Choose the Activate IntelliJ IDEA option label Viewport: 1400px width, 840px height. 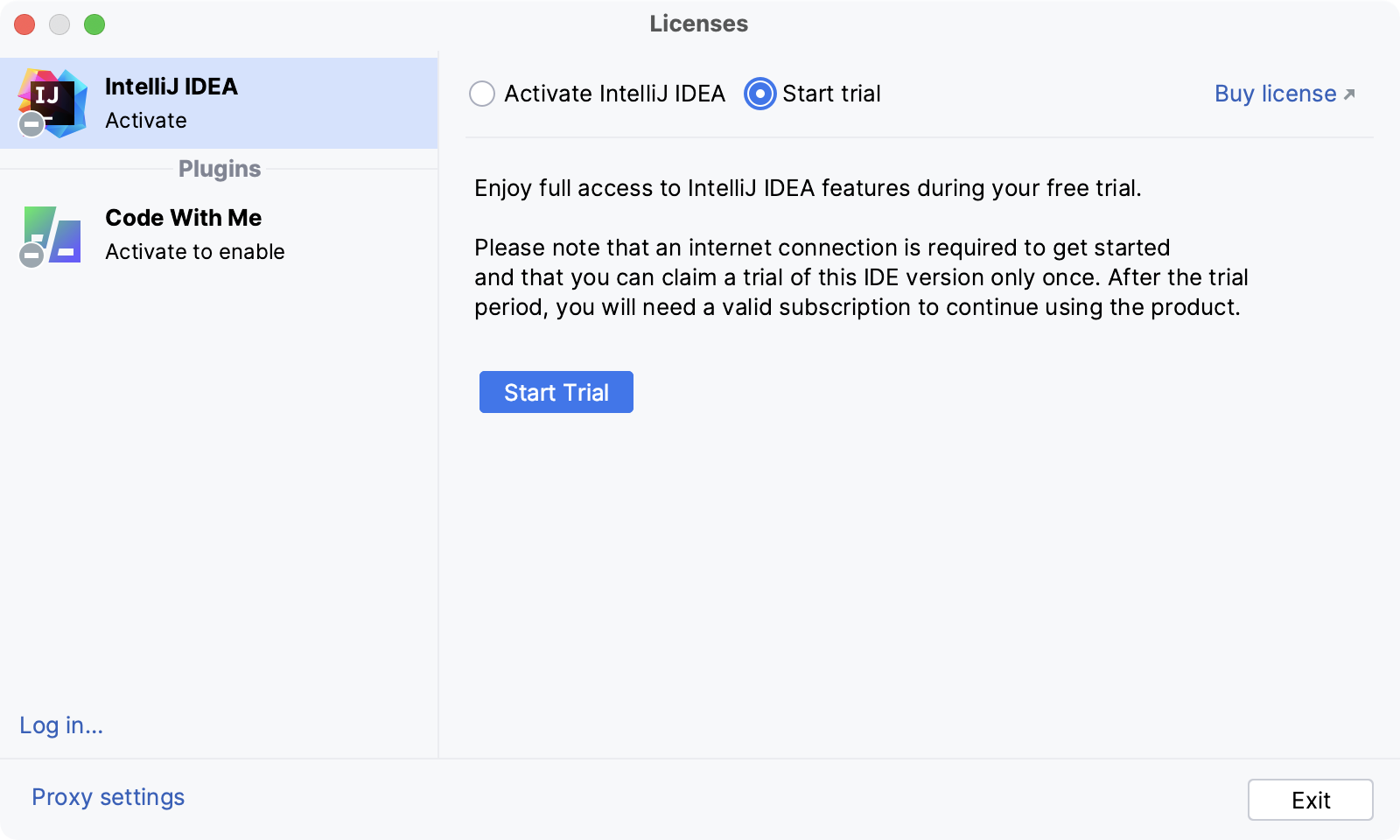pos(614,94)
